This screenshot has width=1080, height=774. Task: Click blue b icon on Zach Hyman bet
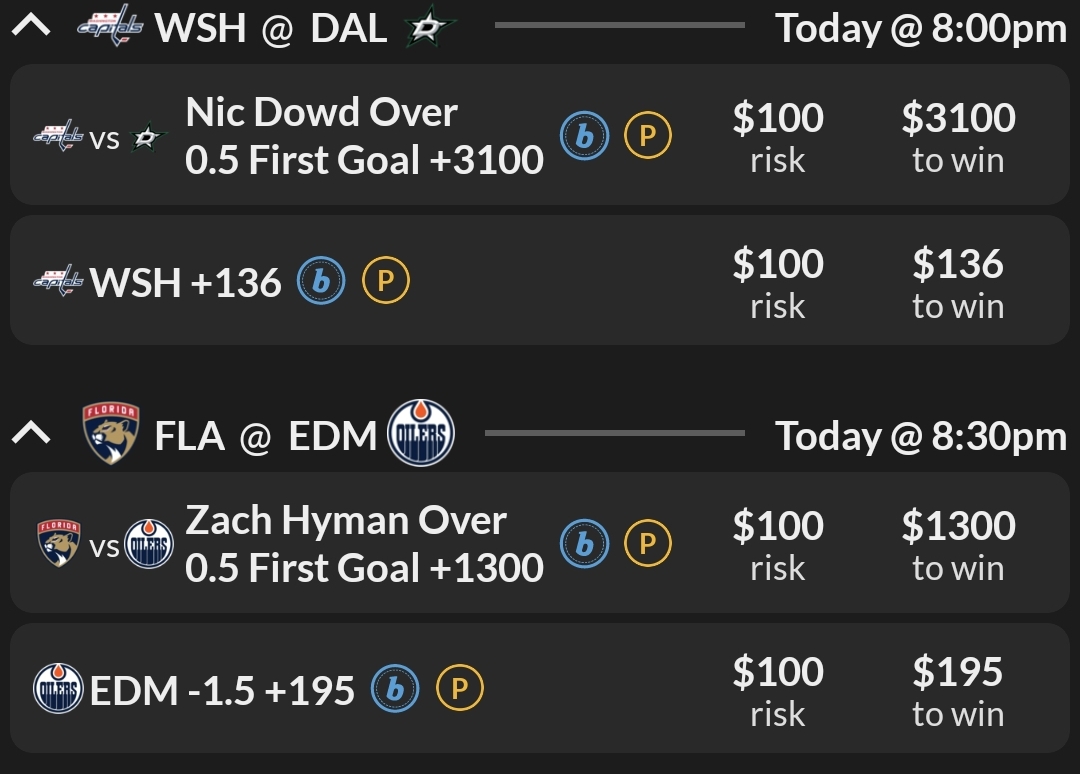584,543
